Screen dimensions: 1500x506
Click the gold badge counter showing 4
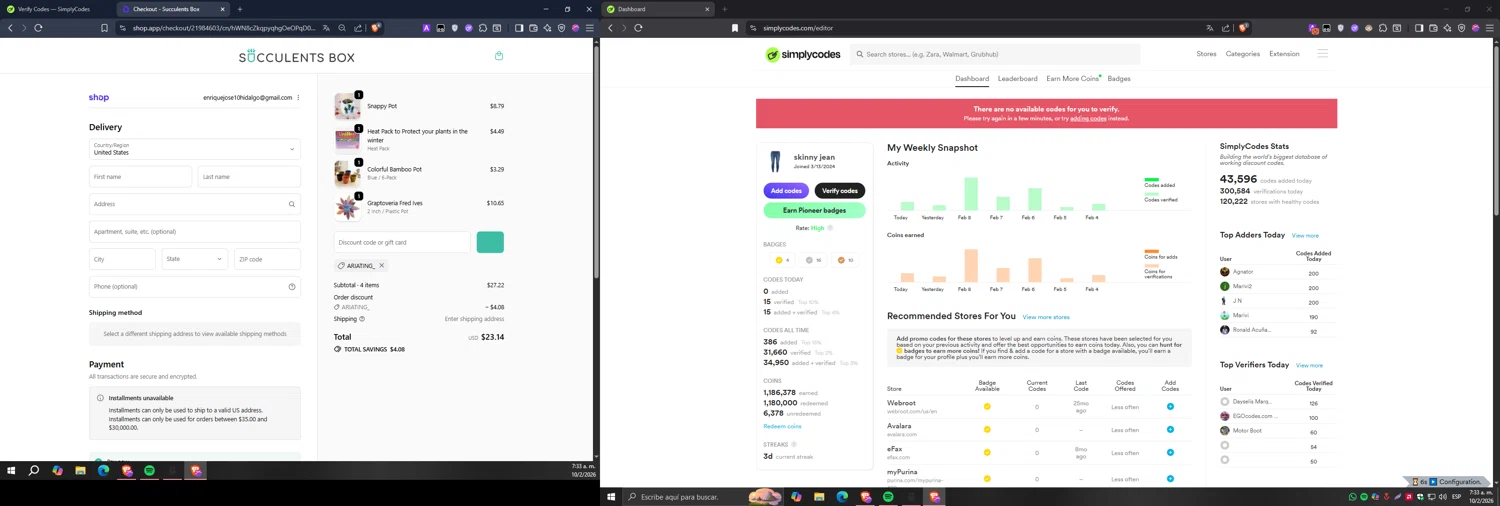click(x=782, y=260)
